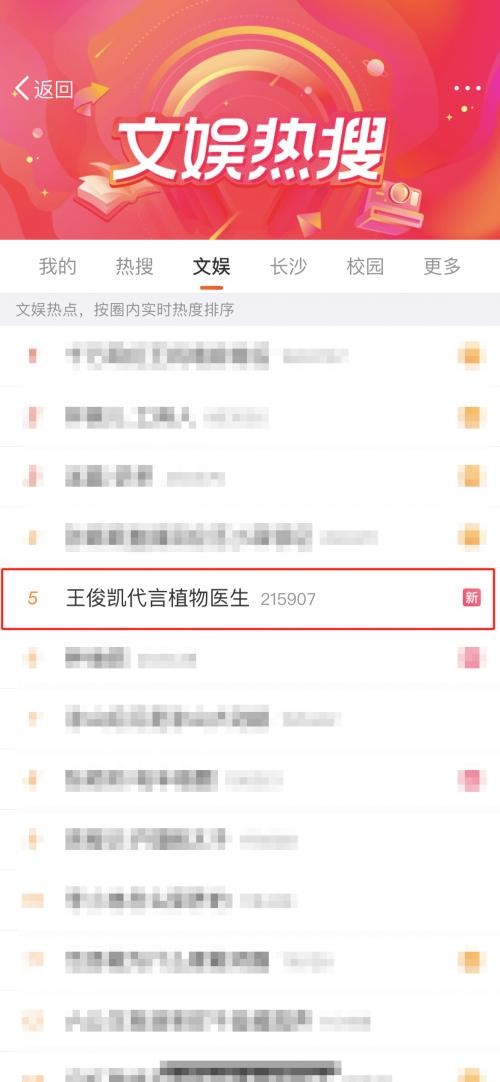Tap the 新 badge on 王俊凯 entry
The height and width of the screenshot is (1082, 500).
click(x=472, y=598)
